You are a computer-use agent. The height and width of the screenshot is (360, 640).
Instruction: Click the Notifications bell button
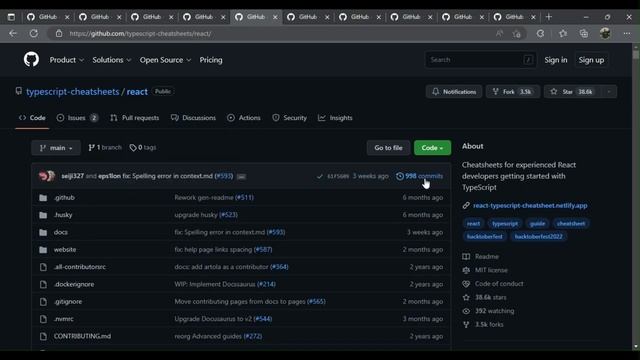pos(454,91)
